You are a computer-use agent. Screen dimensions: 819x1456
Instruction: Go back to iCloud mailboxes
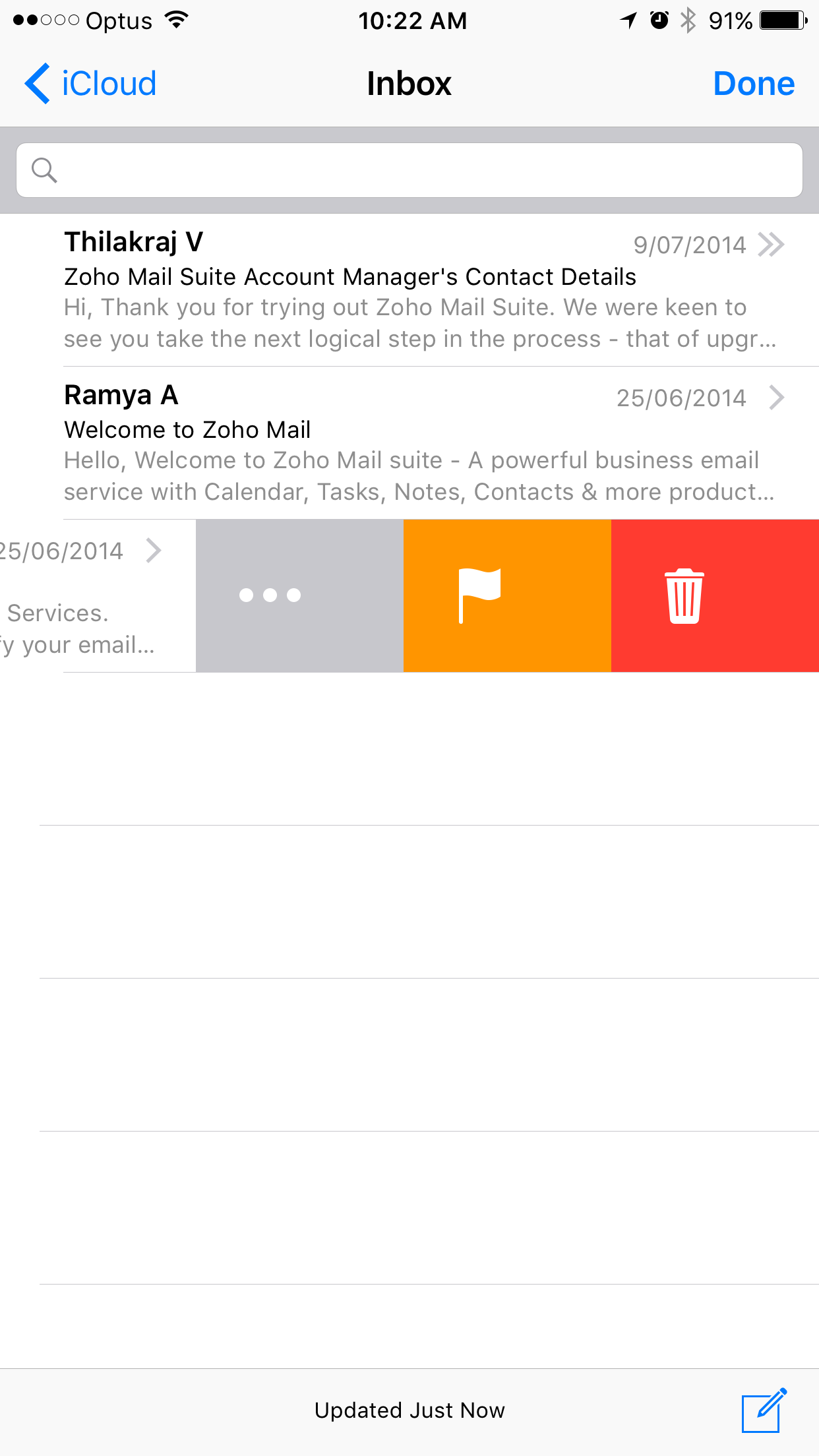coord(90,84)
